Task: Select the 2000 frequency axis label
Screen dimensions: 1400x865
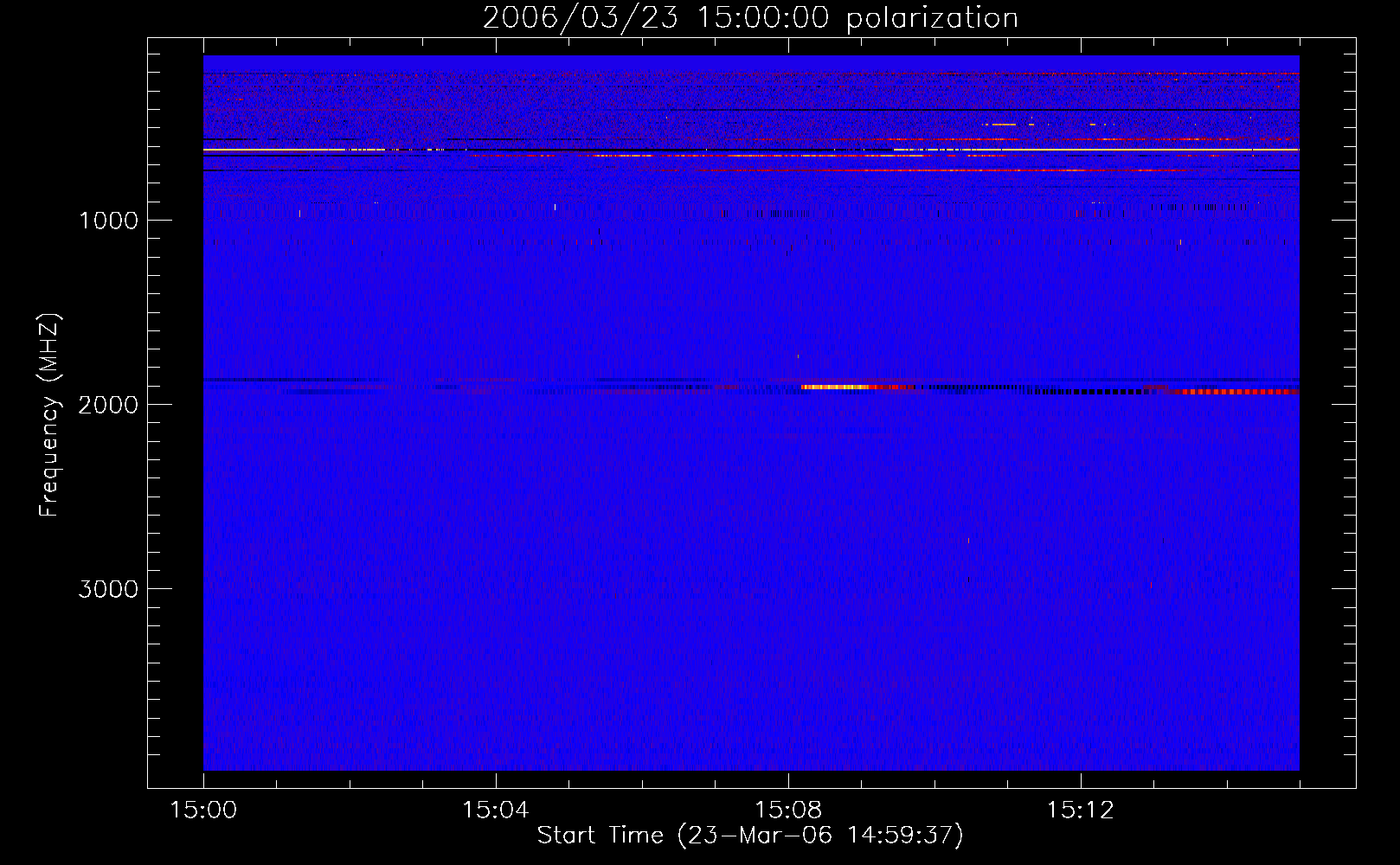Action: [108, 405]
